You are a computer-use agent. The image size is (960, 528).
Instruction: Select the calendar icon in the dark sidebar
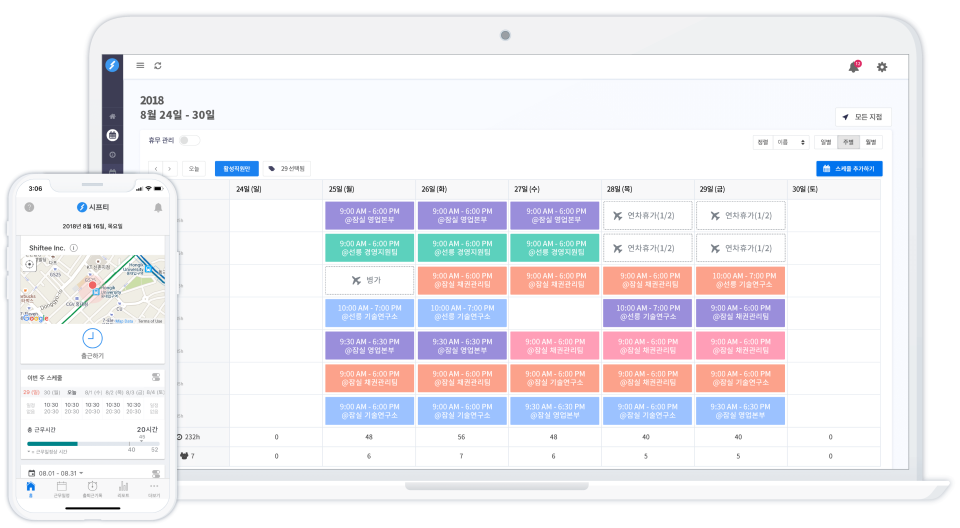113,135
